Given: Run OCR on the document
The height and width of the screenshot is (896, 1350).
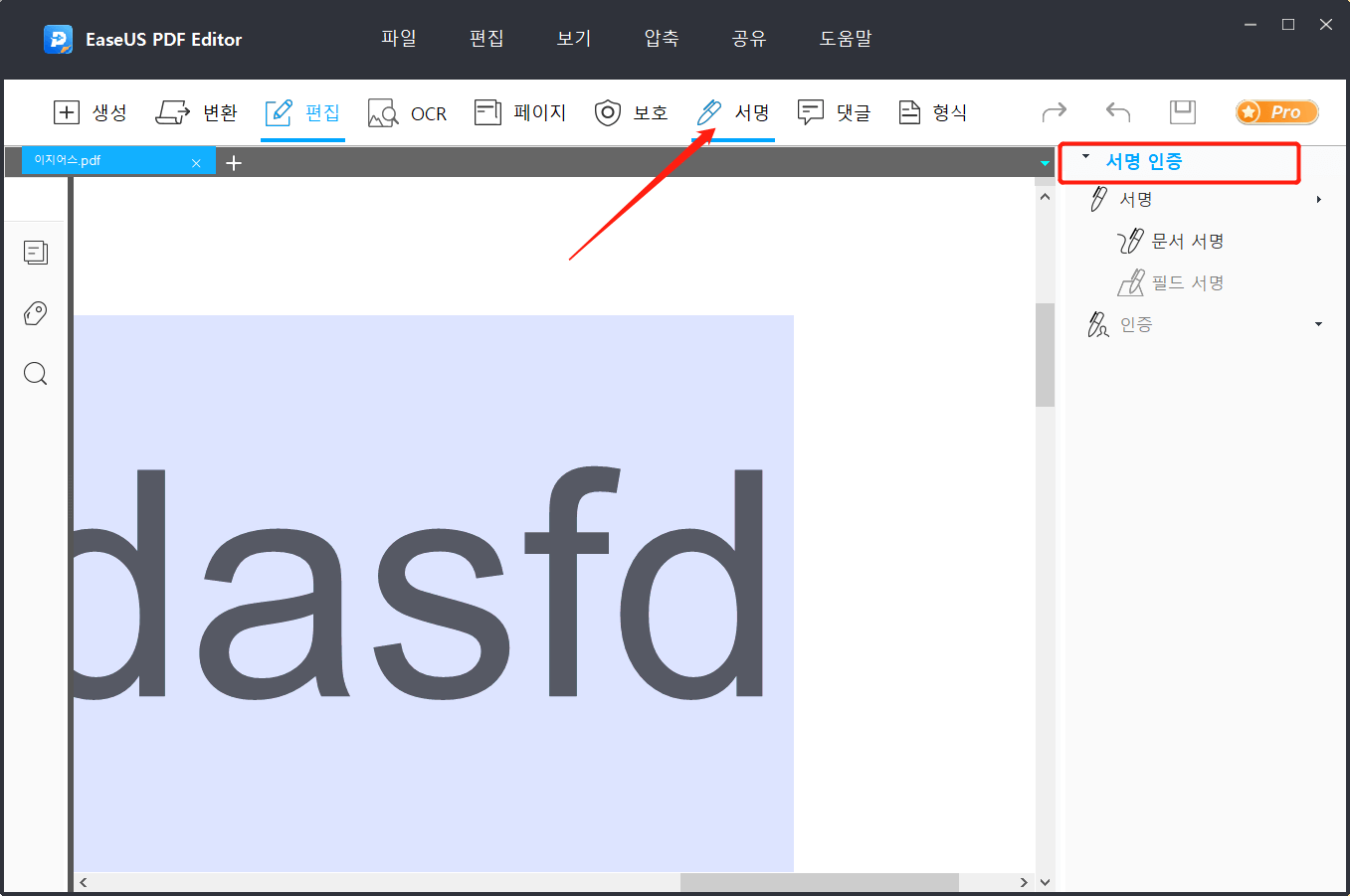Looking at the screenshot, I should (x=407, y=112).
